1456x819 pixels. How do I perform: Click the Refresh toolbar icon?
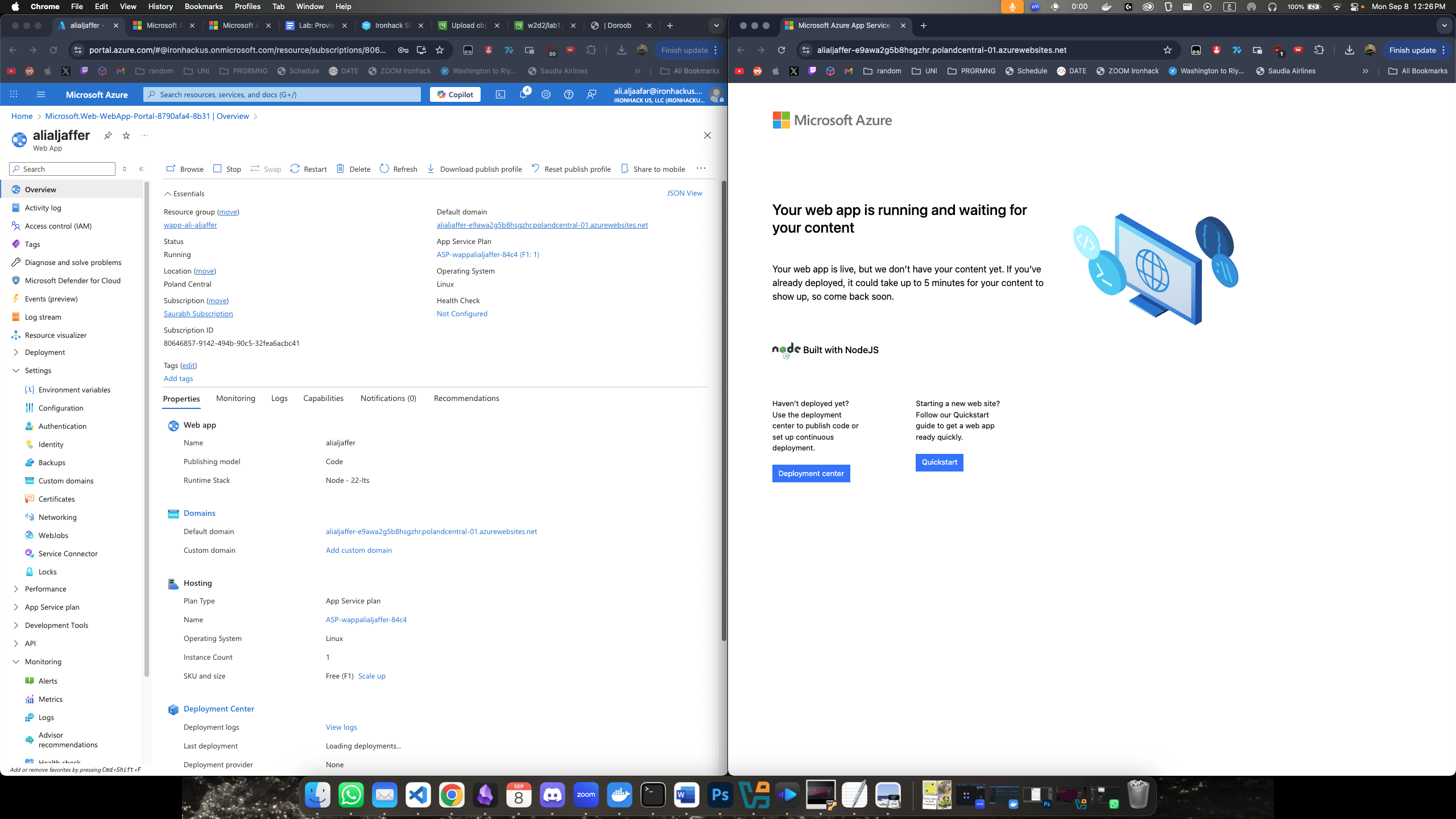[384, 169]
